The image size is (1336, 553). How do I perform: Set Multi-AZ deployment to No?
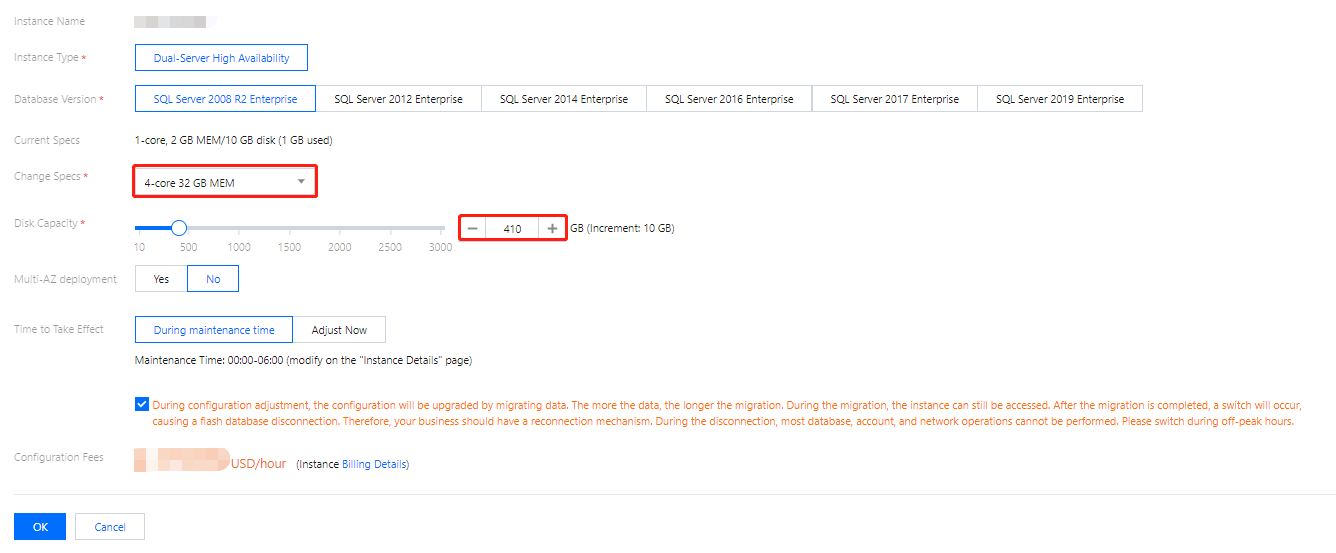point(213,279)
